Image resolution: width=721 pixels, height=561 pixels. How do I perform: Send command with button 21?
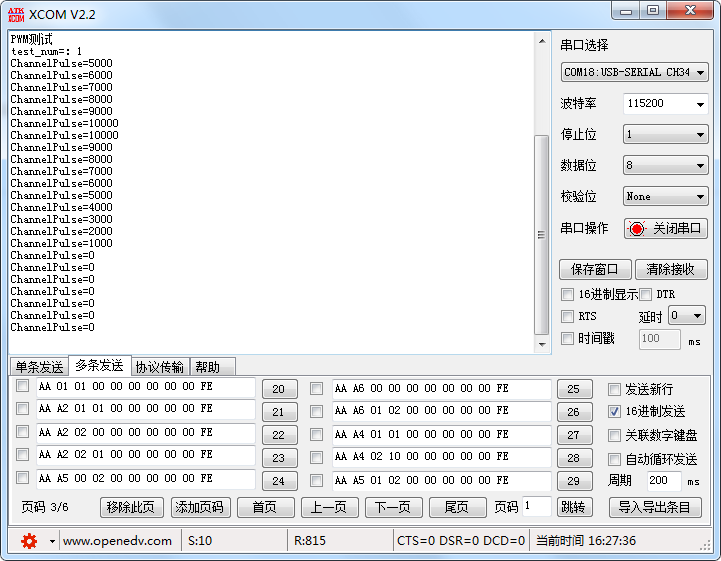coord(280,412)
